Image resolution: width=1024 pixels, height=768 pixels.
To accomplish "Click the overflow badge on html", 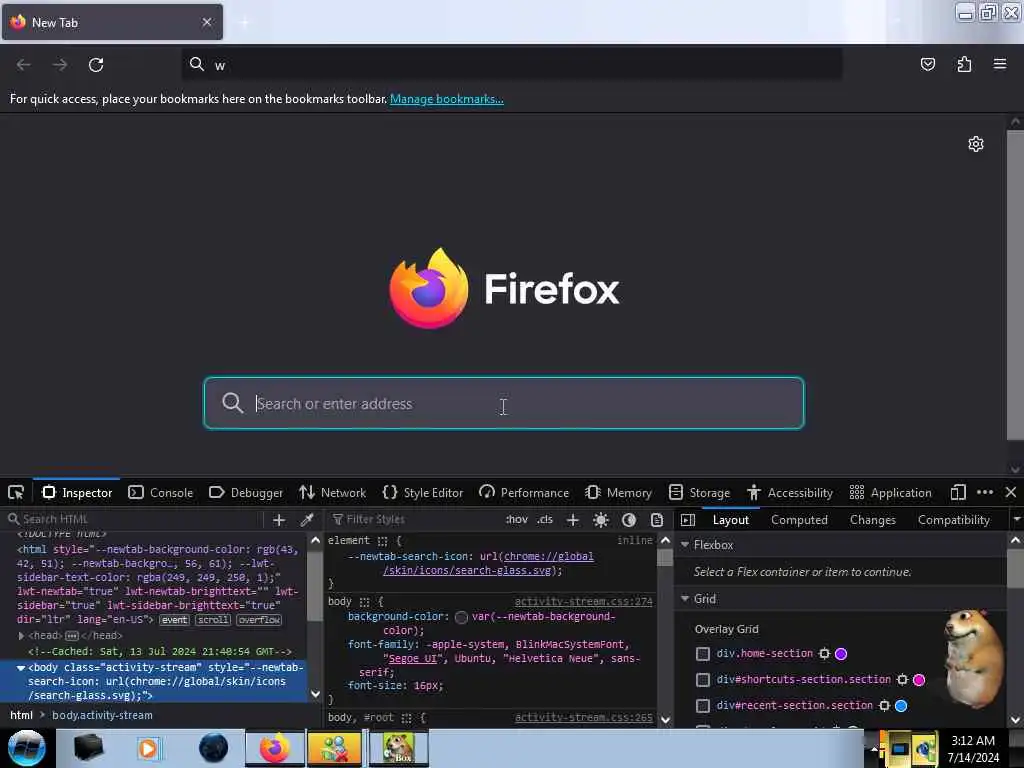I will (259, 620).
